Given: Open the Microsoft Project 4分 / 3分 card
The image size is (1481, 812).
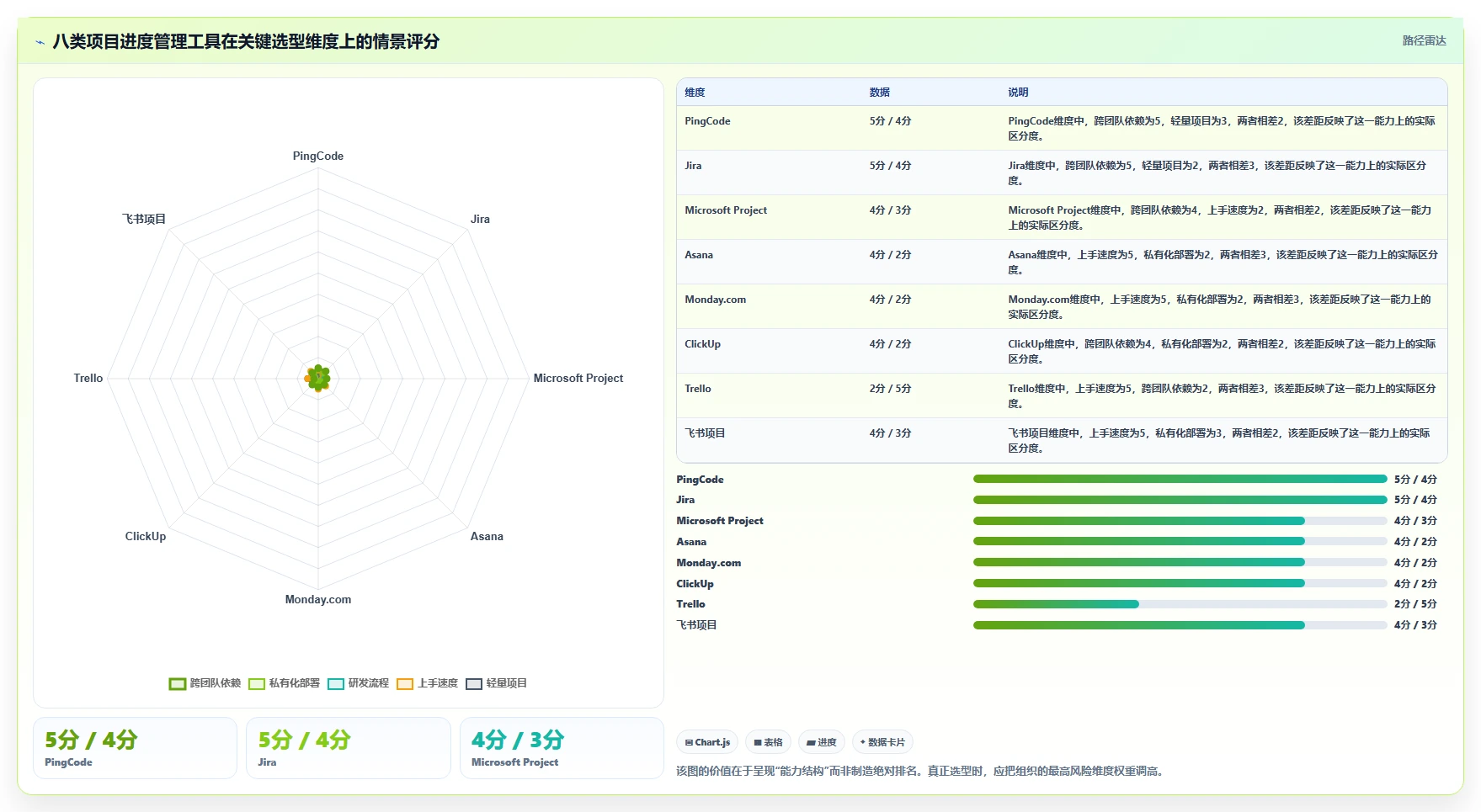Looking at the screenshot, I should coord(562,748).
